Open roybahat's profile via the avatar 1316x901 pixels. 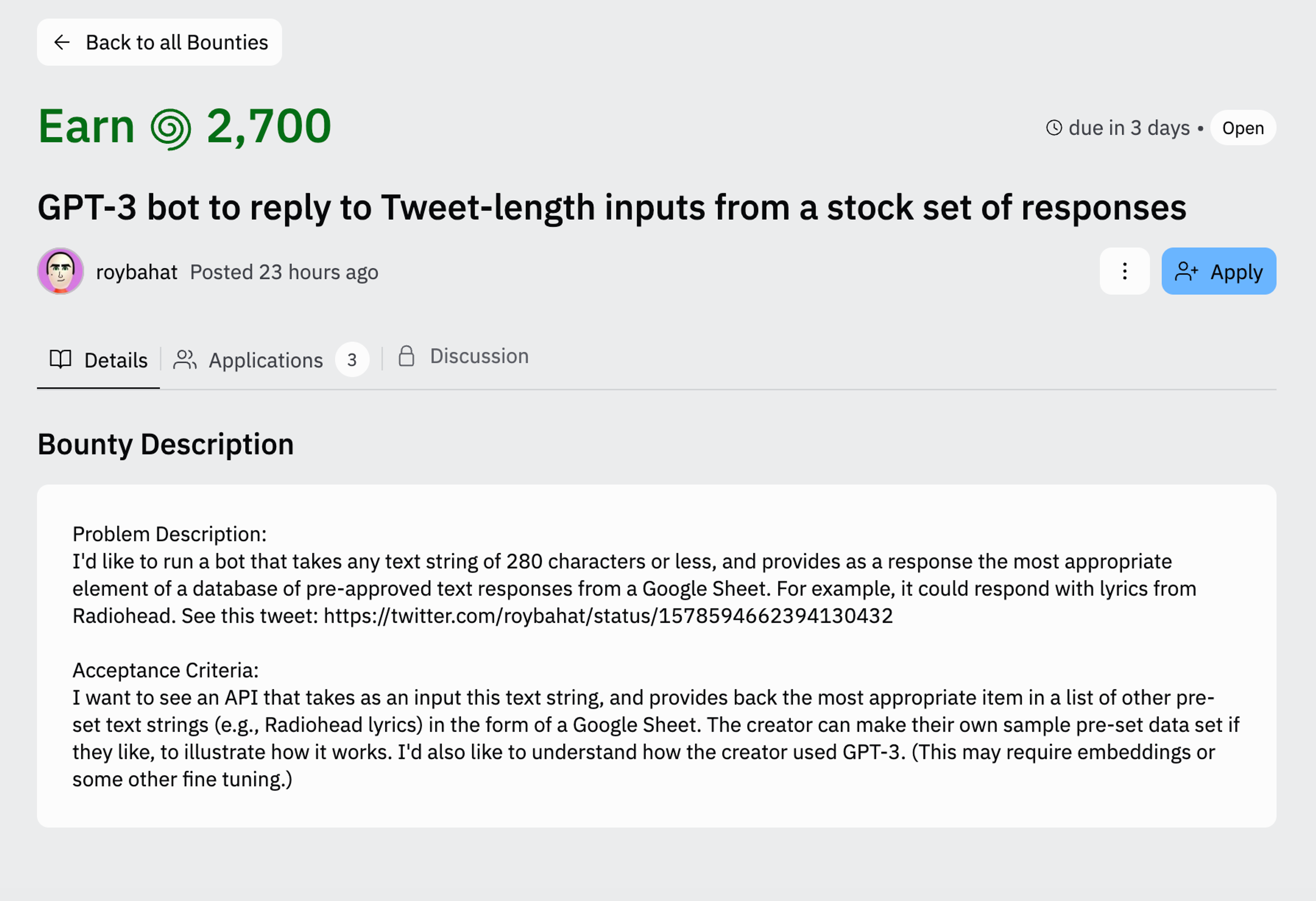click(61, 271)
